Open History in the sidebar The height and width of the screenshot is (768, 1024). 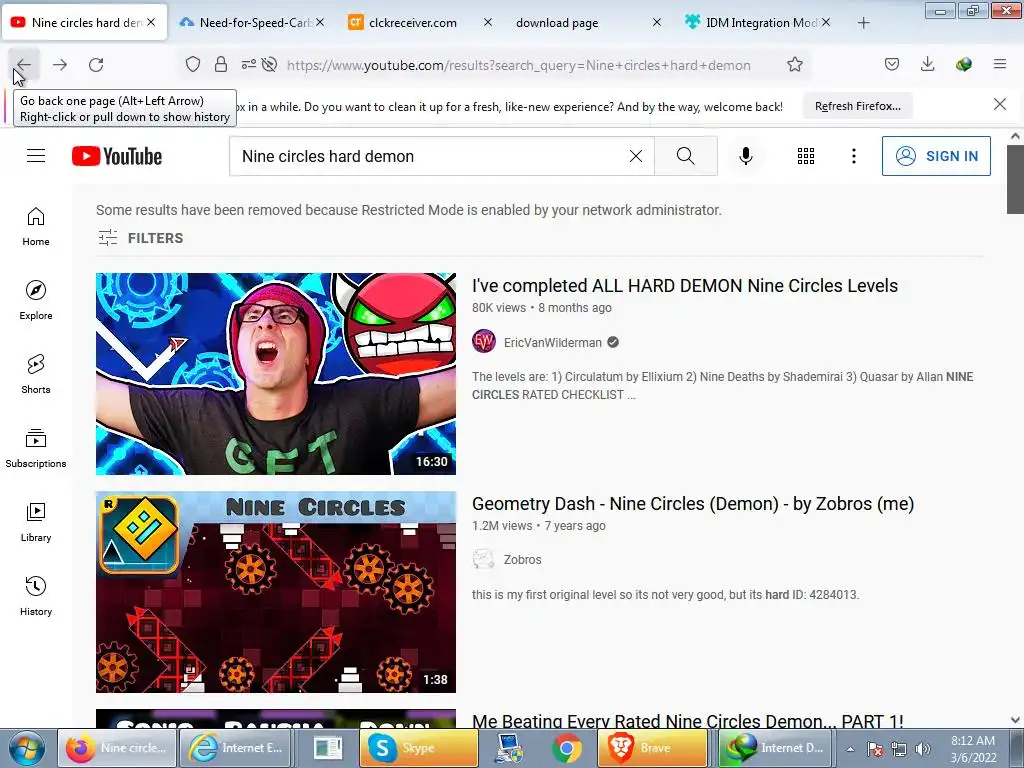click(x=36, y=596)
